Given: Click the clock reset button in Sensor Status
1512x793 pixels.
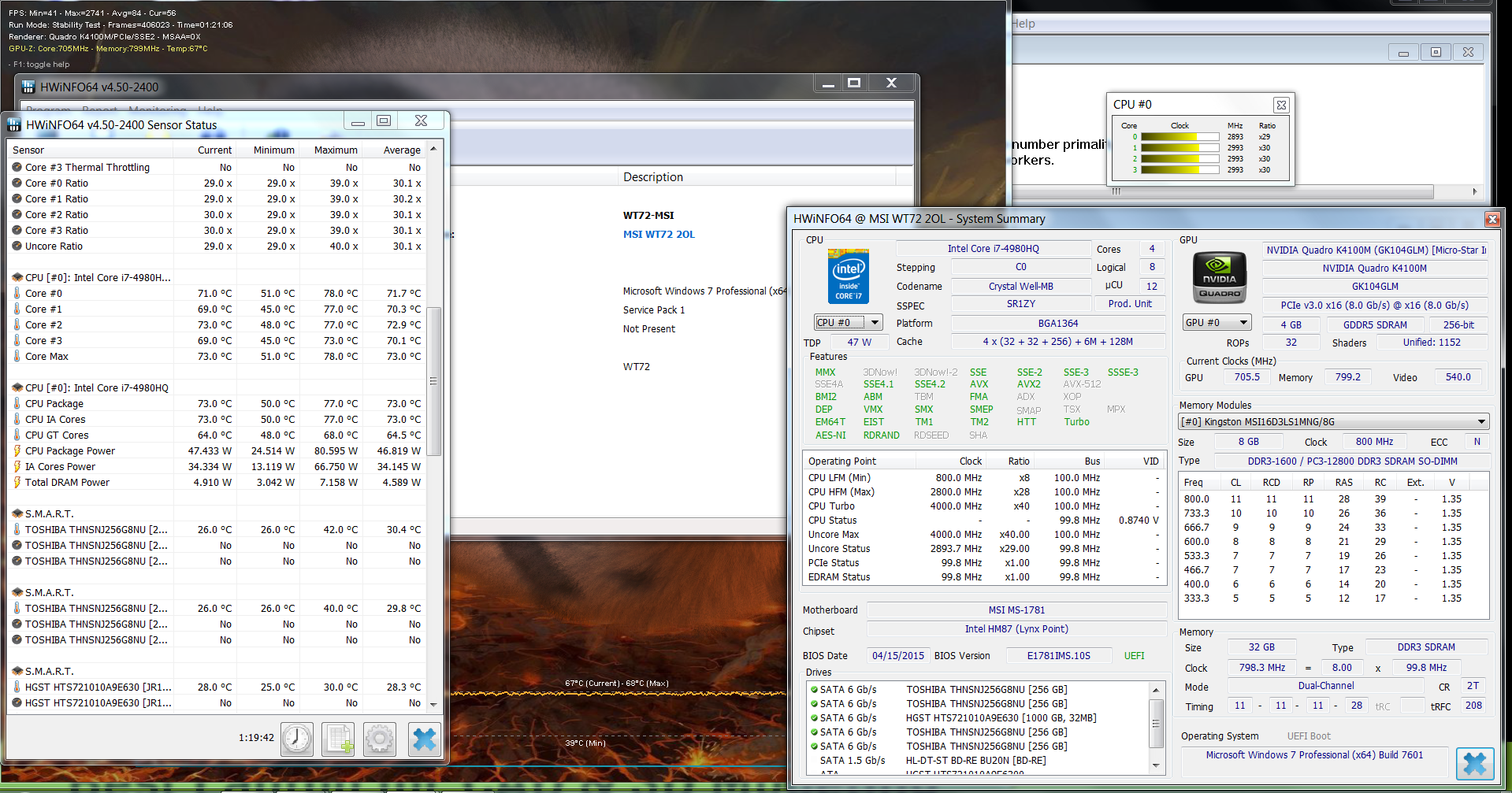Looking at the screenshot, I should point(297,739).
